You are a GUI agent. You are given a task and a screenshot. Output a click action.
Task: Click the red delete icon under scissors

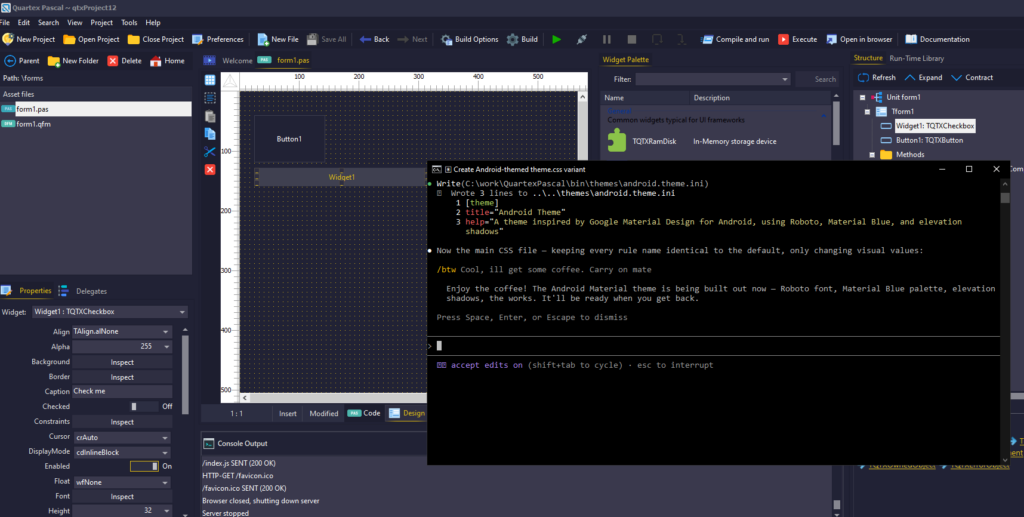coord(210,170)
